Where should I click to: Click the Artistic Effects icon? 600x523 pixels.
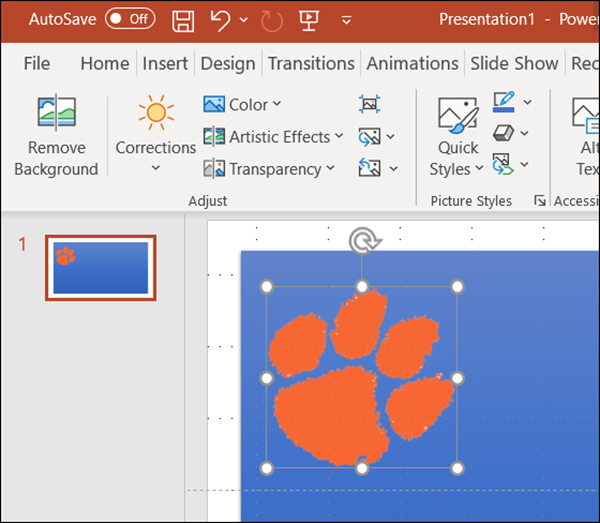pos(214,137)
